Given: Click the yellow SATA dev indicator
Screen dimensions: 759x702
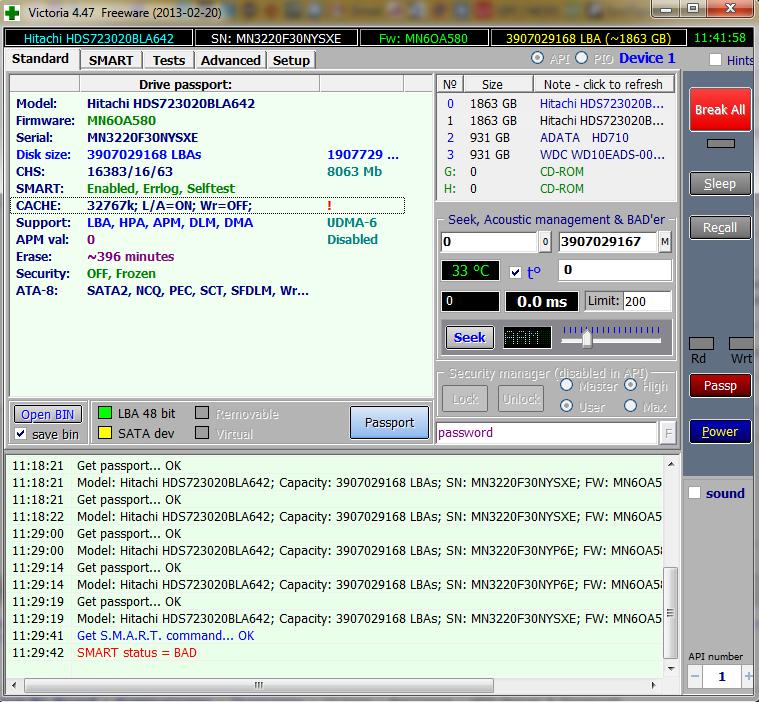Looking at the screenshot, I should click(105, 433).
